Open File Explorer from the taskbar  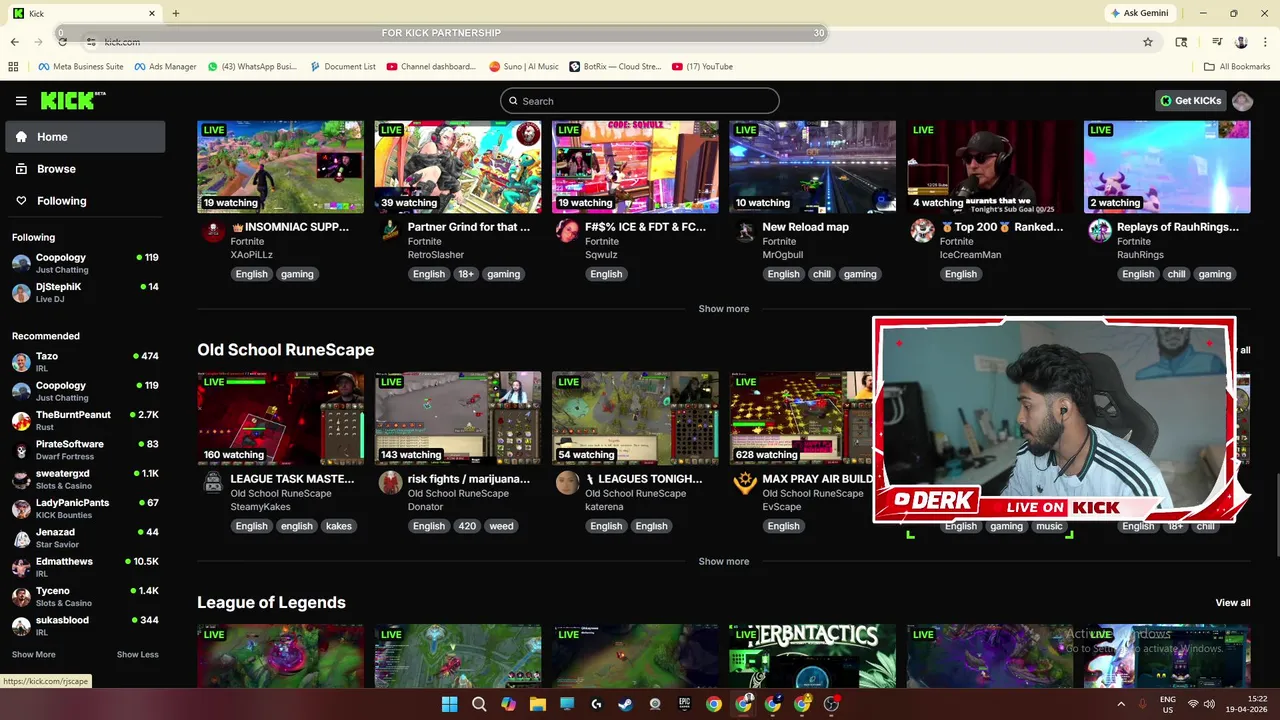coord(538,704)
